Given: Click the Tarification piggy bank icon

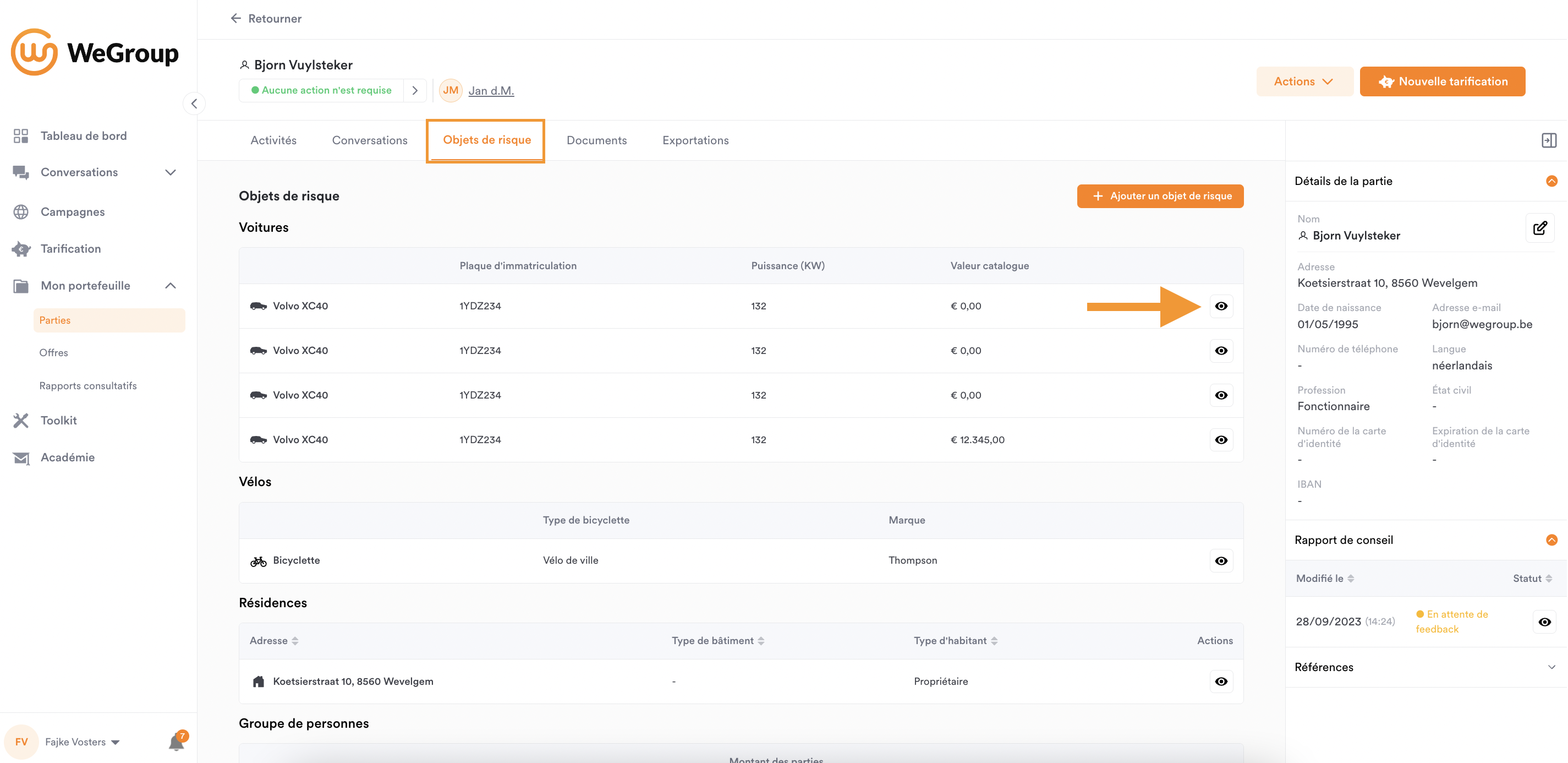Looking at the screenshot, I should 21,249.
